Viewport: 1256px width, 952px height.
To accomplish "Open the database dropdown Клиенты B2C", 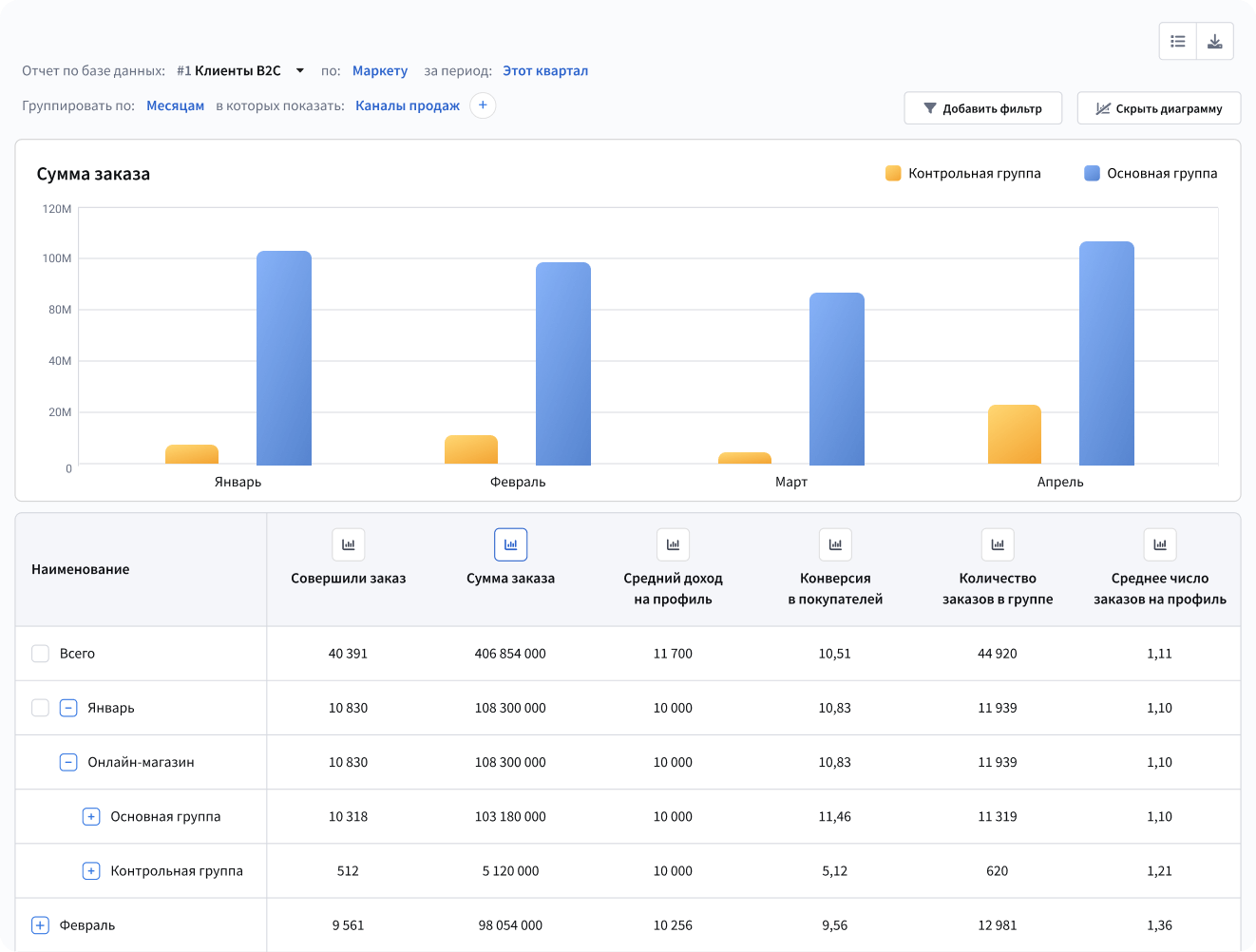I will click(x=299, y=70).
